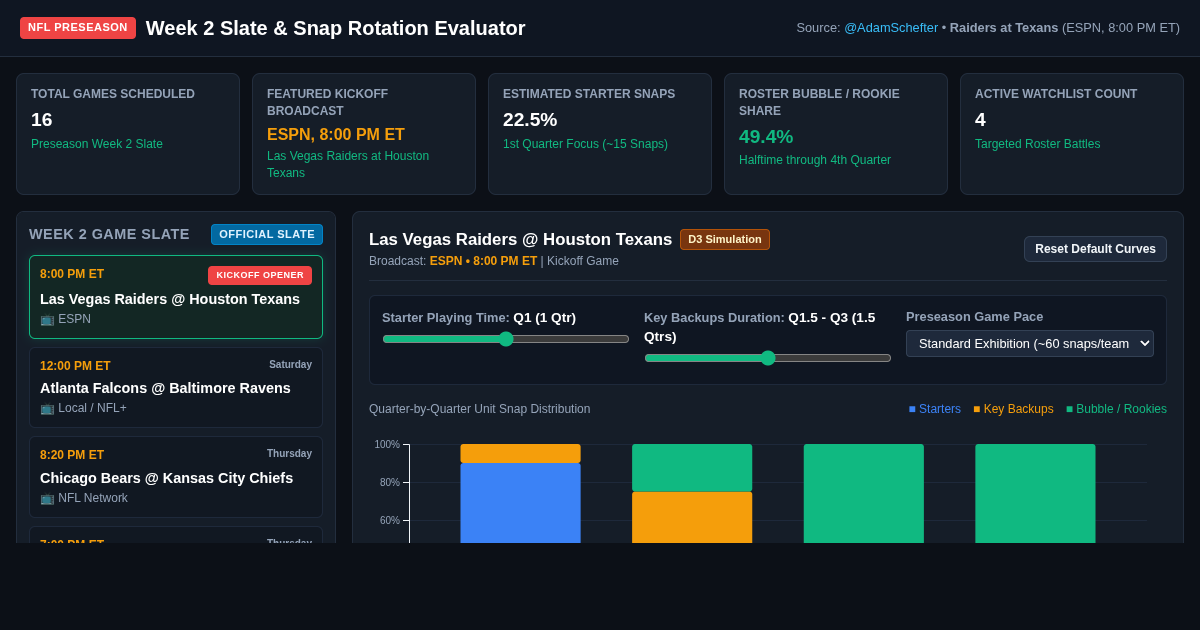The height and width of the screenshot is (630, 1200).
Task: Click Reset Default Curves button
Action: 1095,249
